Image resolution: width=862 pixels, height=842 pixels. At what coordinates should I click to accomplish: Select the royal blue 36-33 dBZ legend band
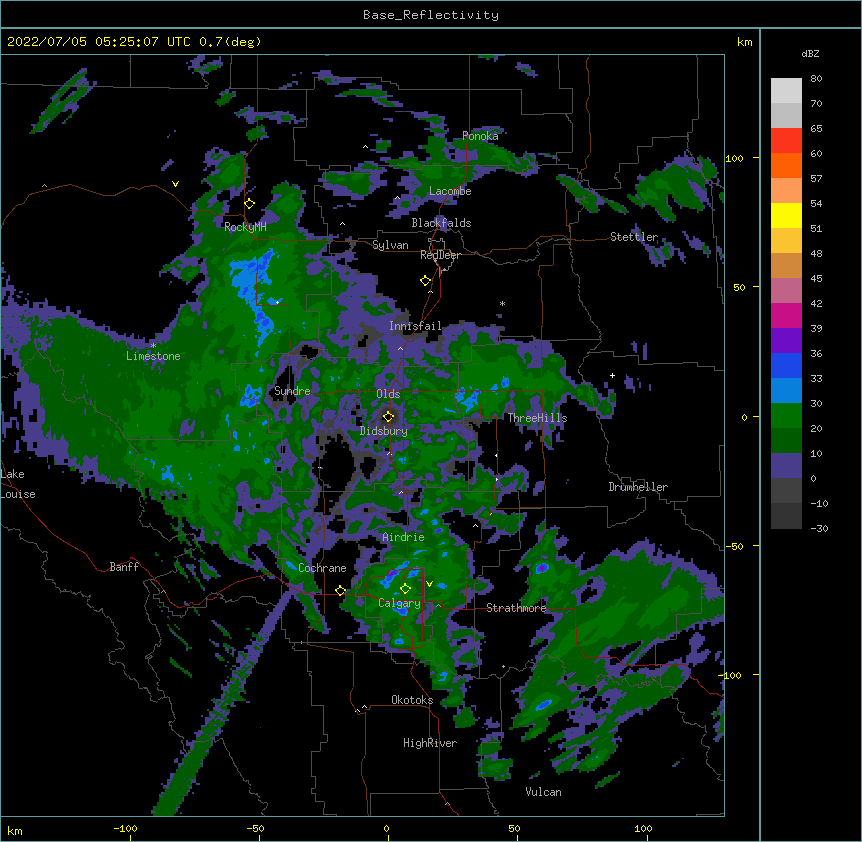tap(786, 365)
